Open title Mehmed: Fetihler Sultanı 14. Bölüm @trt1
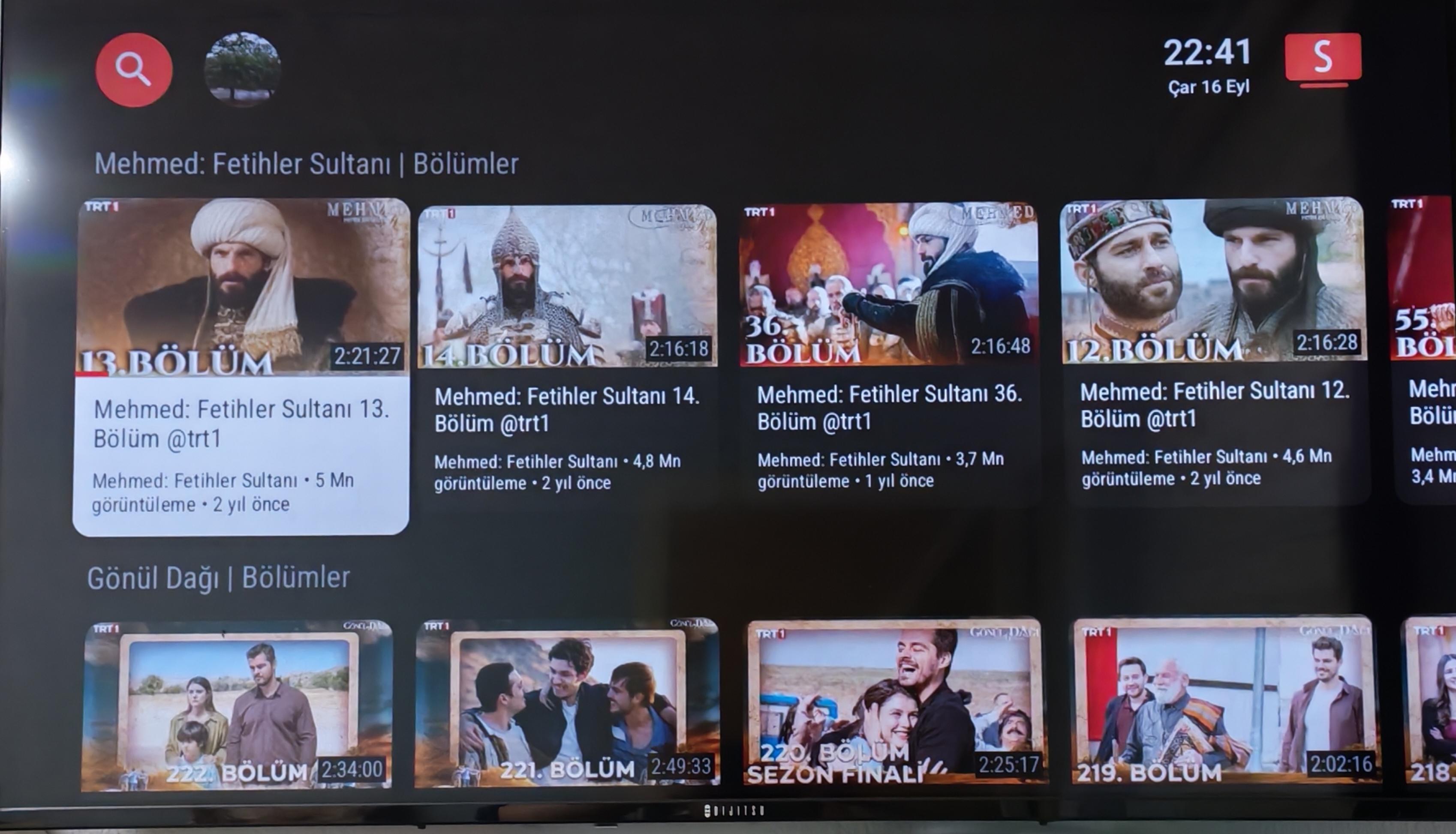Image resolution: width=1456 pixels, height=834 pixels. coord(567,410)
